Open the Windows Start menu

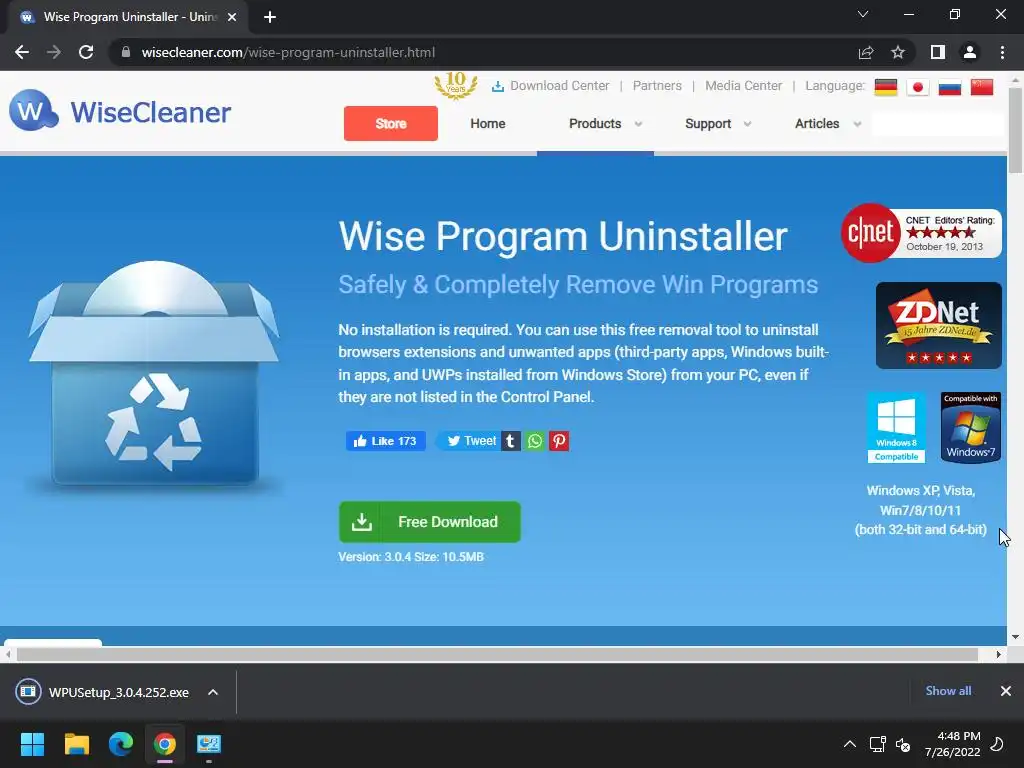click(x=32, y=744)
